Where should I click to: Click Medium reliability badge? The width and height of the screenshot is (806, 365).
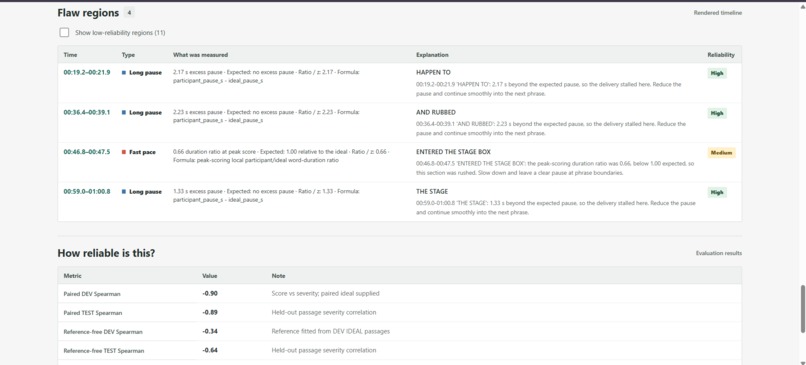722,153
